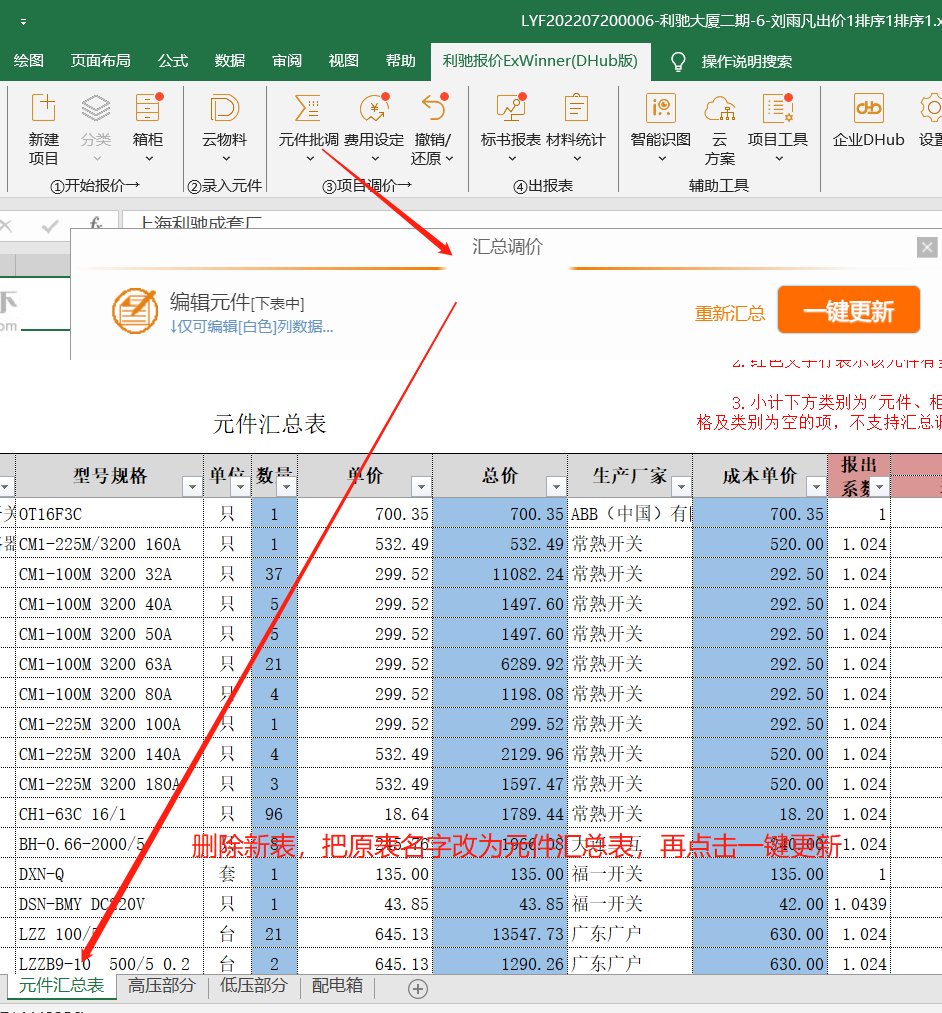Expand the 元件批调 dropdown arrow

[x=310, y=159]
